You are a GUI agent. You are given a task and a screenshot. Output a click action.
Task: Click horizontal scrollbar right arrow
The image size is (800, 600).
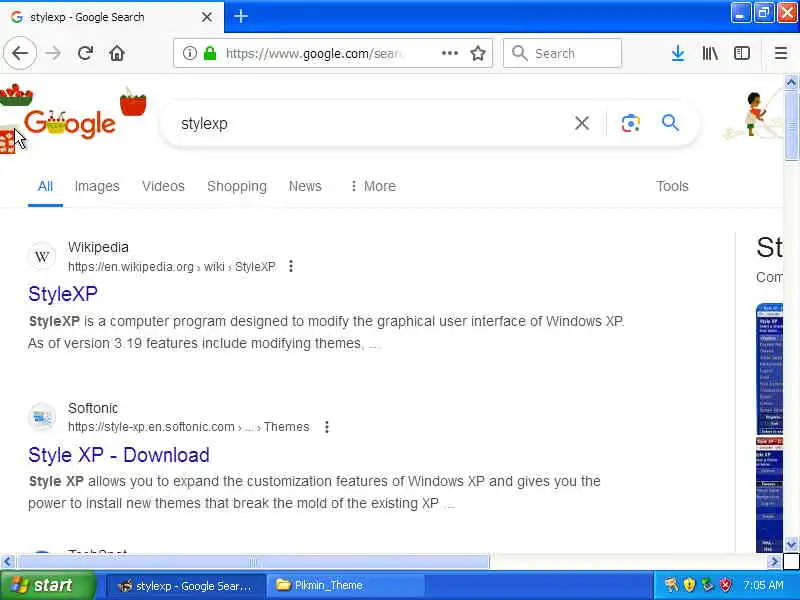(775, 562)
